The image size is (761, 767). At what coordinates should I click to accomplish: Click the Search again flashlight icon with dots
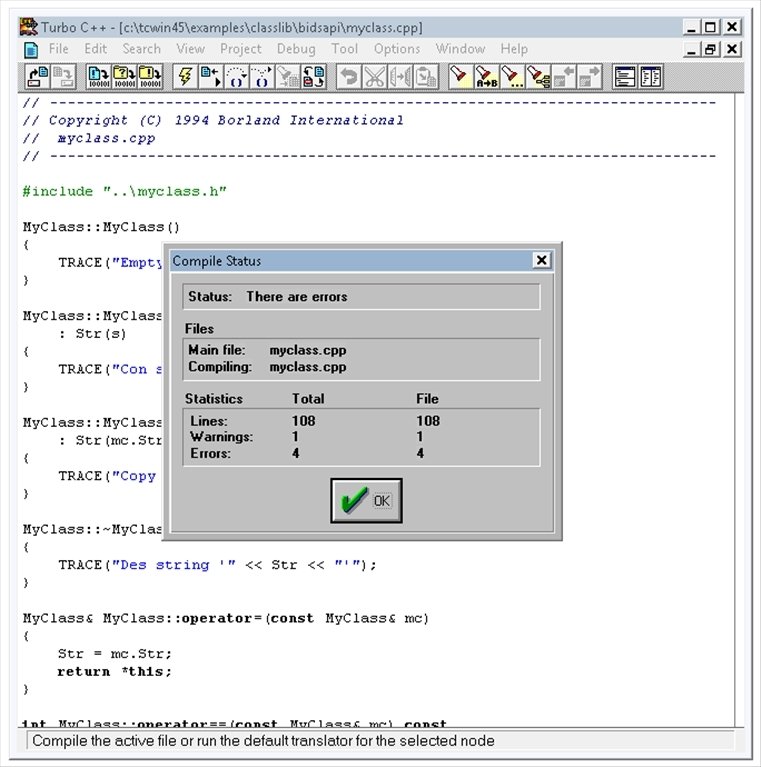coord(512,77)
